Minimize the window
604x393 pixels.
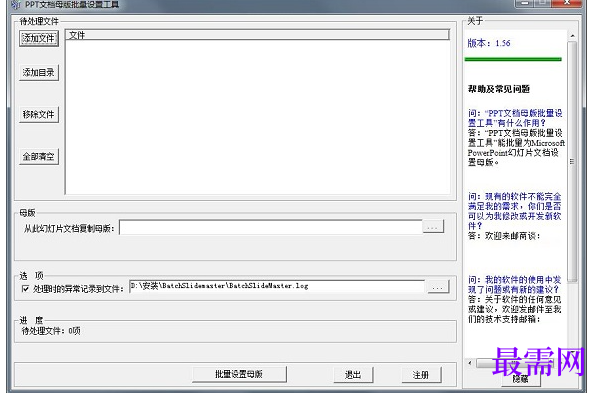coord(525,3)
